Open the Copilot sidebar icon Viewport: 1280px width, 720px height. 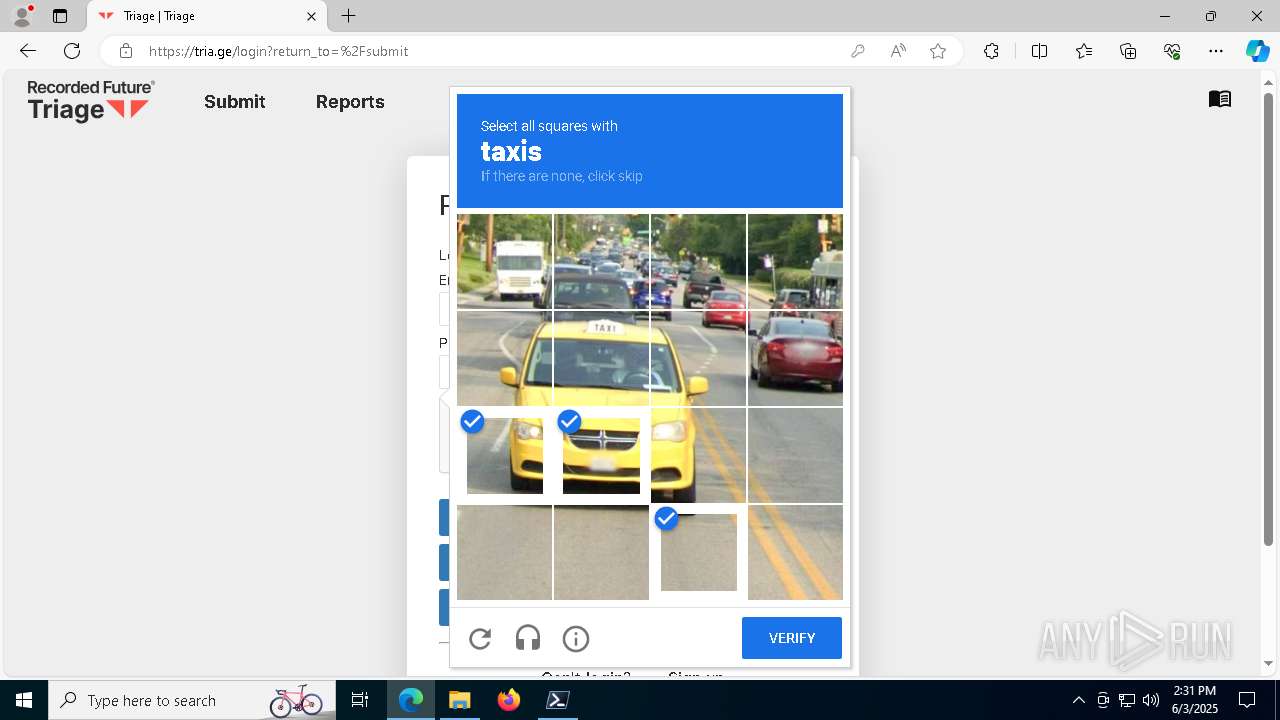tap(1257, 51)
